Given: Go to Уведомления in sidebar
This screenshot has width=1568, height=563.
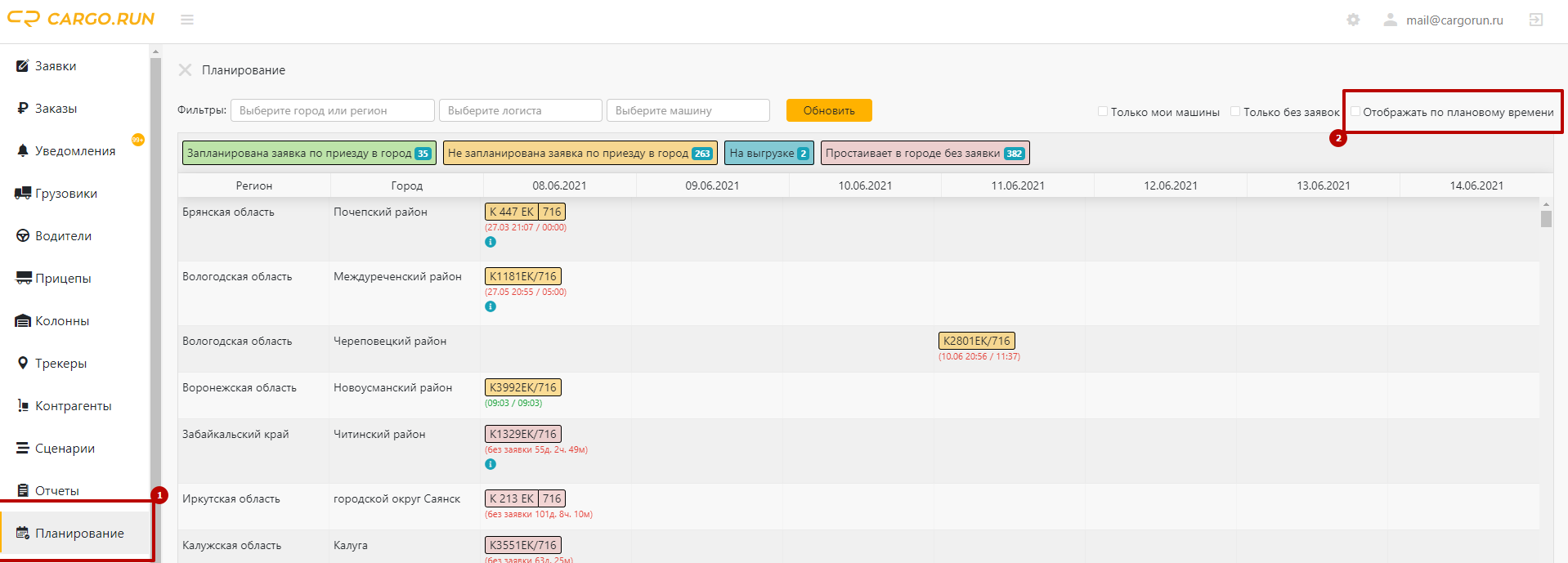Looking at the screenshot, I should point(75,151).
